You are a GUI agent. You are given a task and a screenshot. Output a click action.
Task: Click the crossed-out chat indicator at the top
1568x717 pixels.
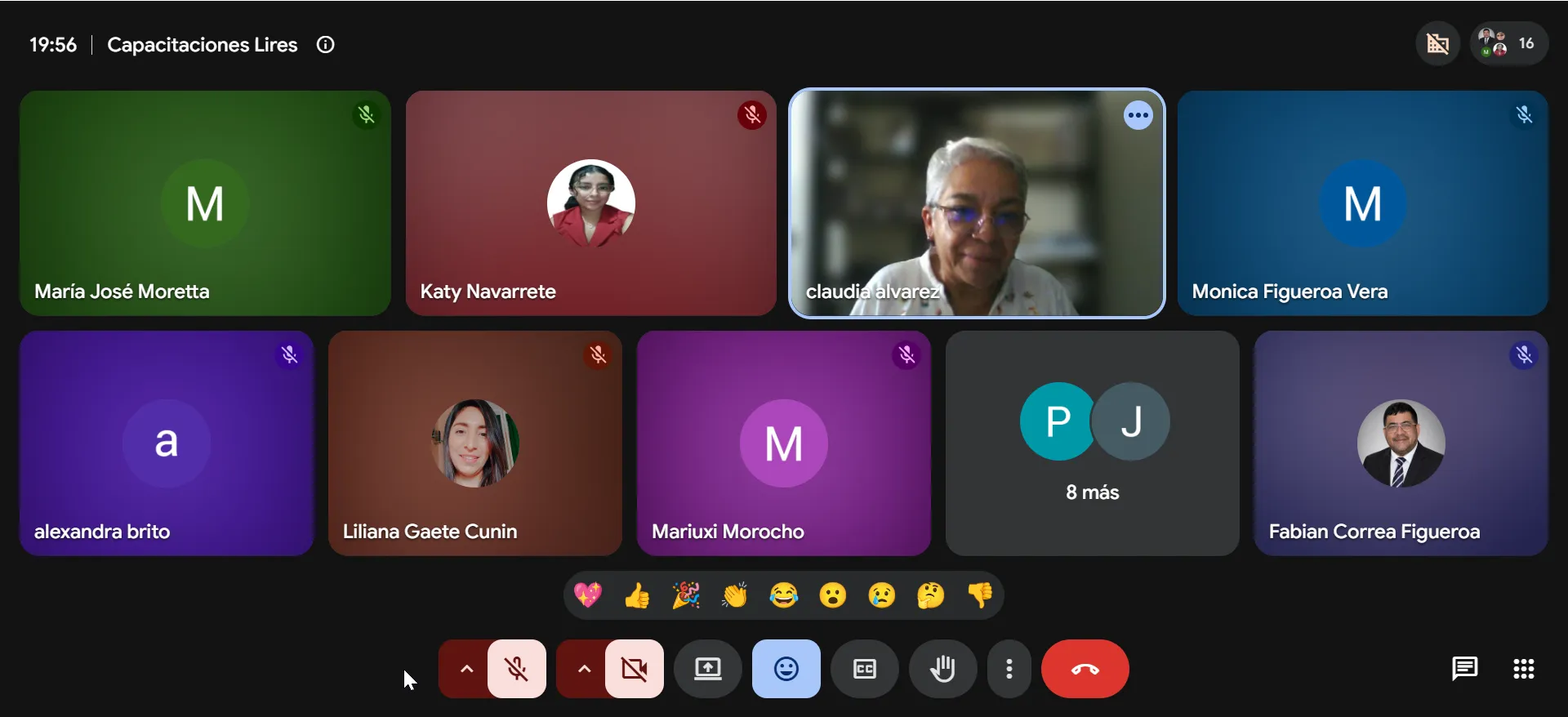tap(1438, 43)
